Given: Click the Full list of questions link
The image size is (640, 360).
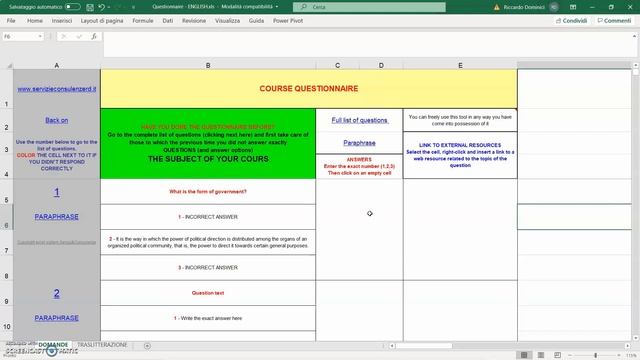Looking at the screenshot, I should (x=359, y=120).
